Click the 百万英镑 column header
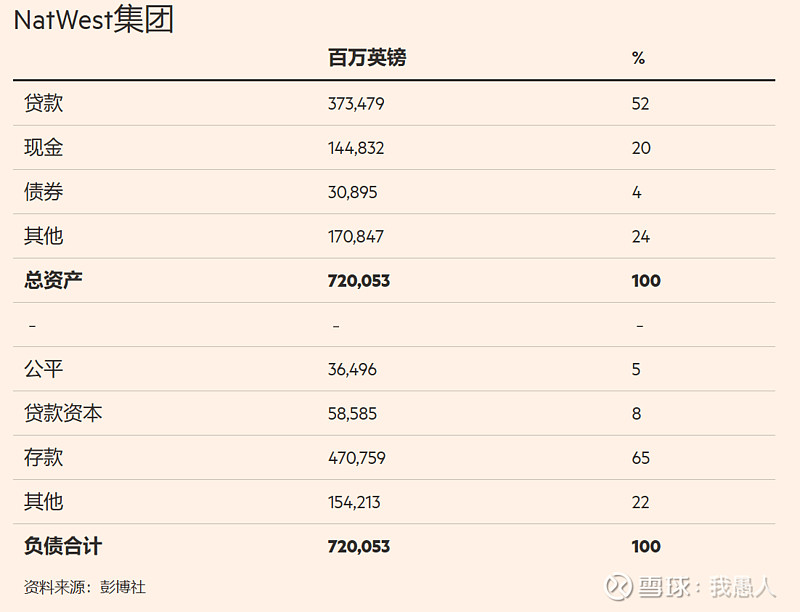Image resolution: width=800 pixels, height=612 pixels. coord(367,57)
